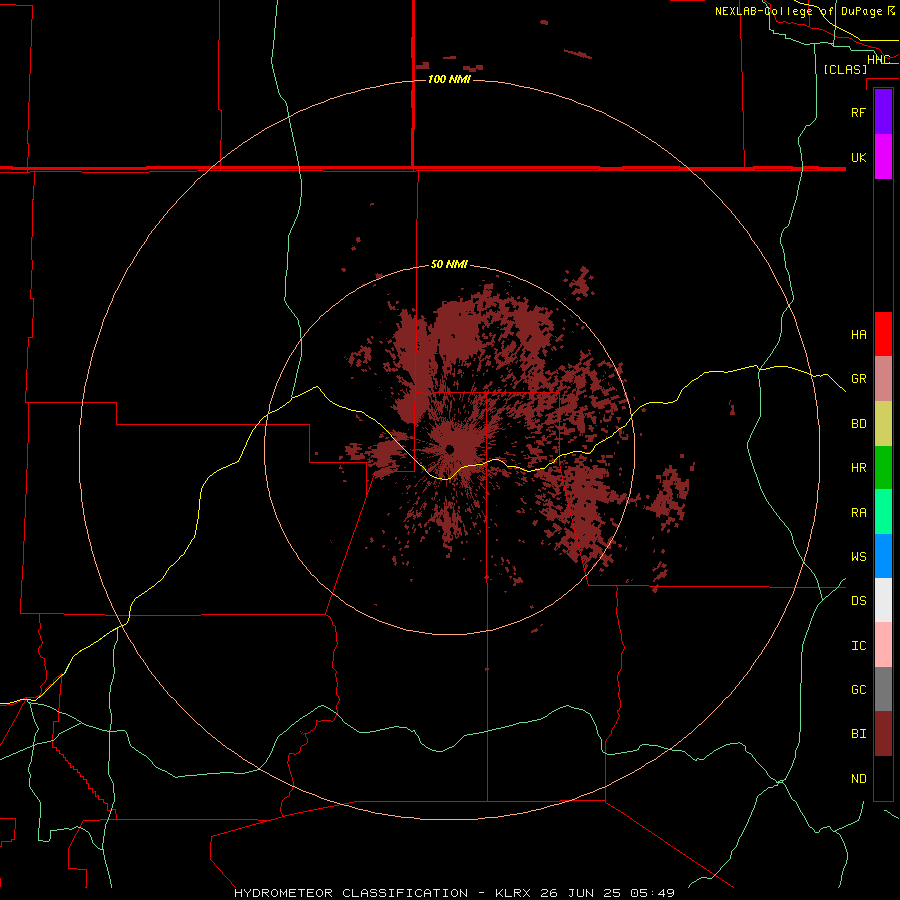900x900 pixels.
Task: Click the HHC product label
Action: coord(879,60)
